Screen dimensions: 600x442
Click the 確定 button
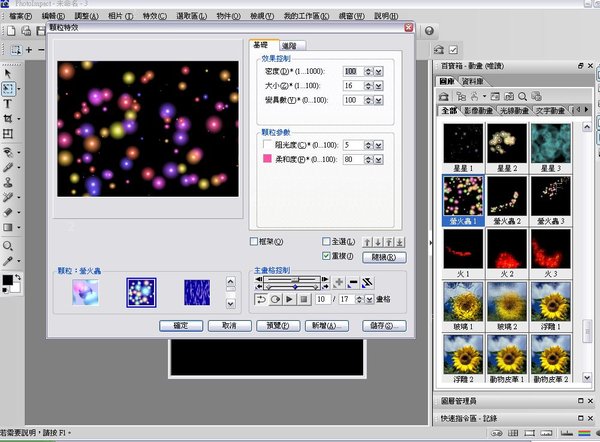181,325
